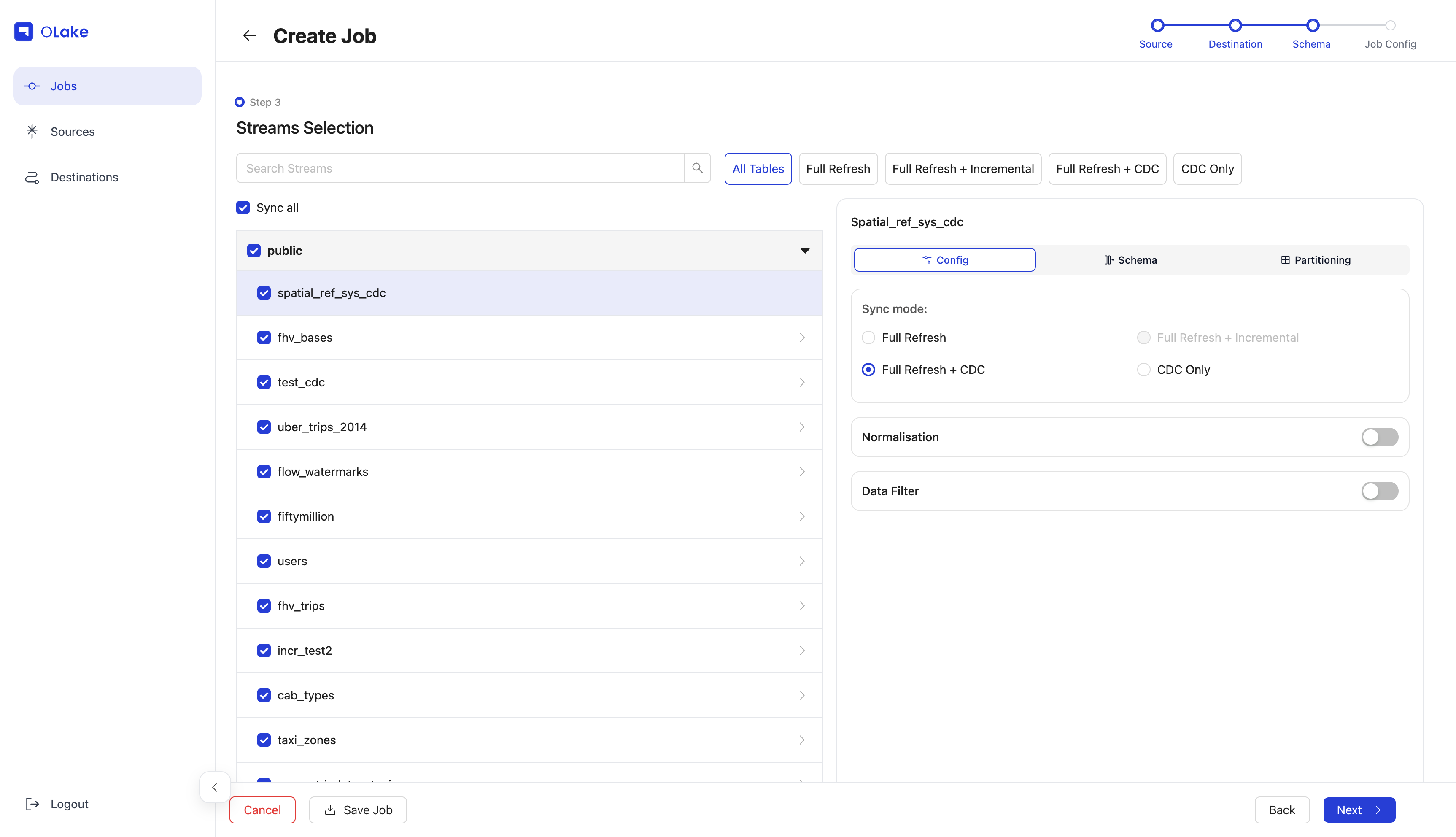1456x837 pixels.
Task: Click the Schema step circle
Action: [1312, 25]
